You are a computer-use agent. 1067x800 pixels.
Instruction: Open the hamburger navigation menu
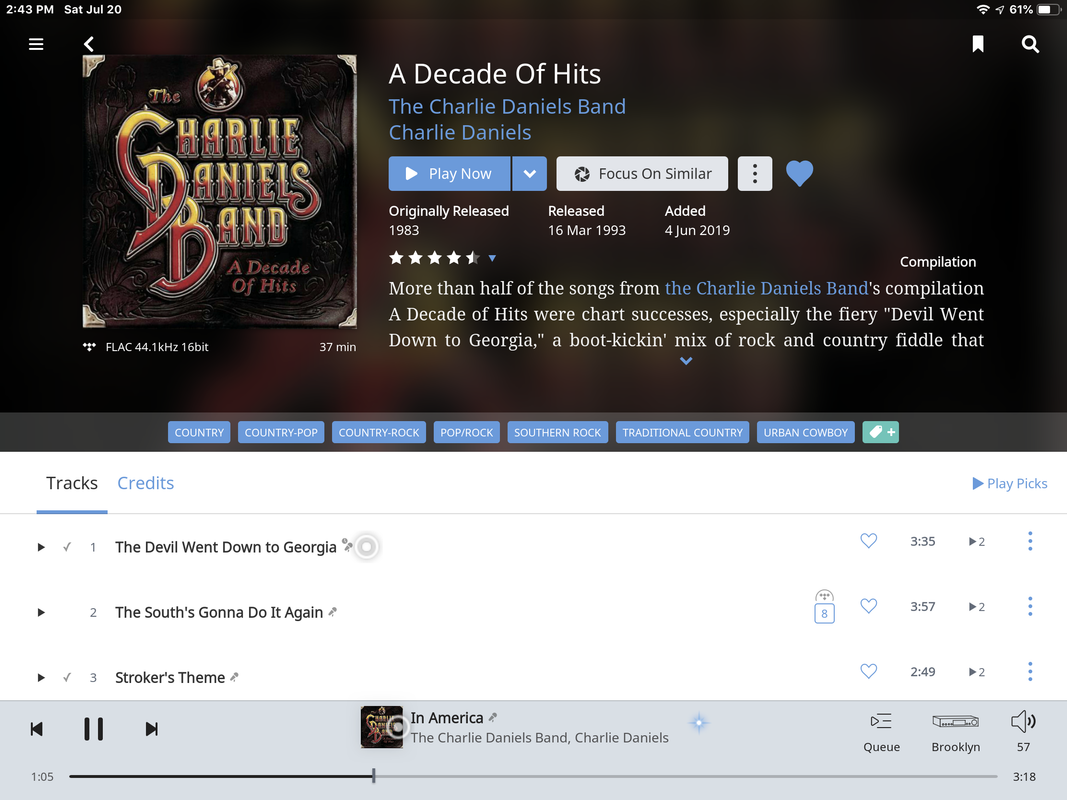point(36,44)
